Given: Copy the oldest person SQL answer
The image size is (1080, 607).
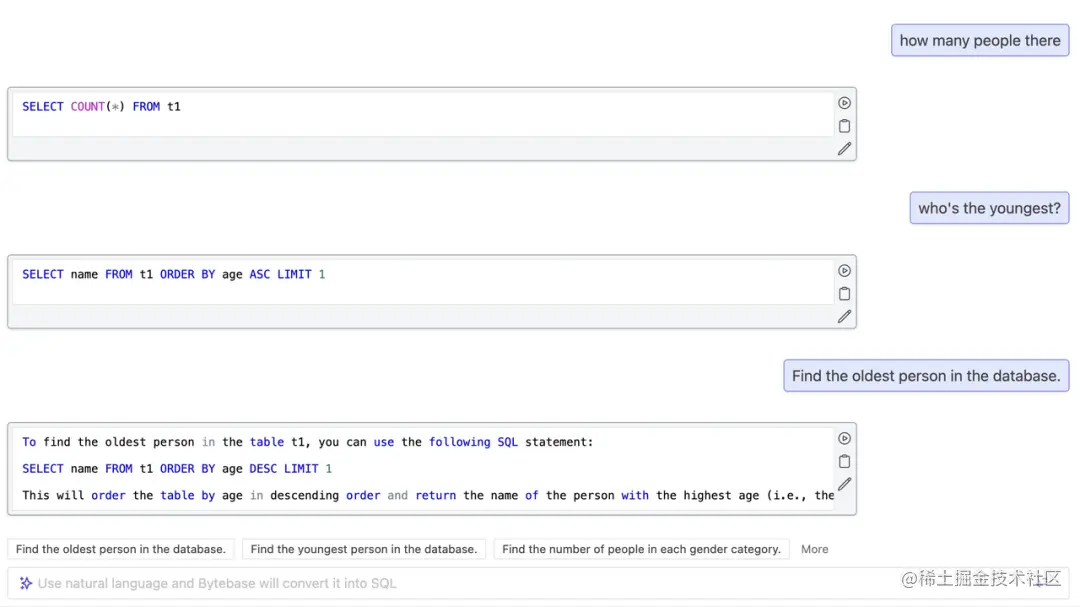Looking at the screenshot, I should coord(844,461).
